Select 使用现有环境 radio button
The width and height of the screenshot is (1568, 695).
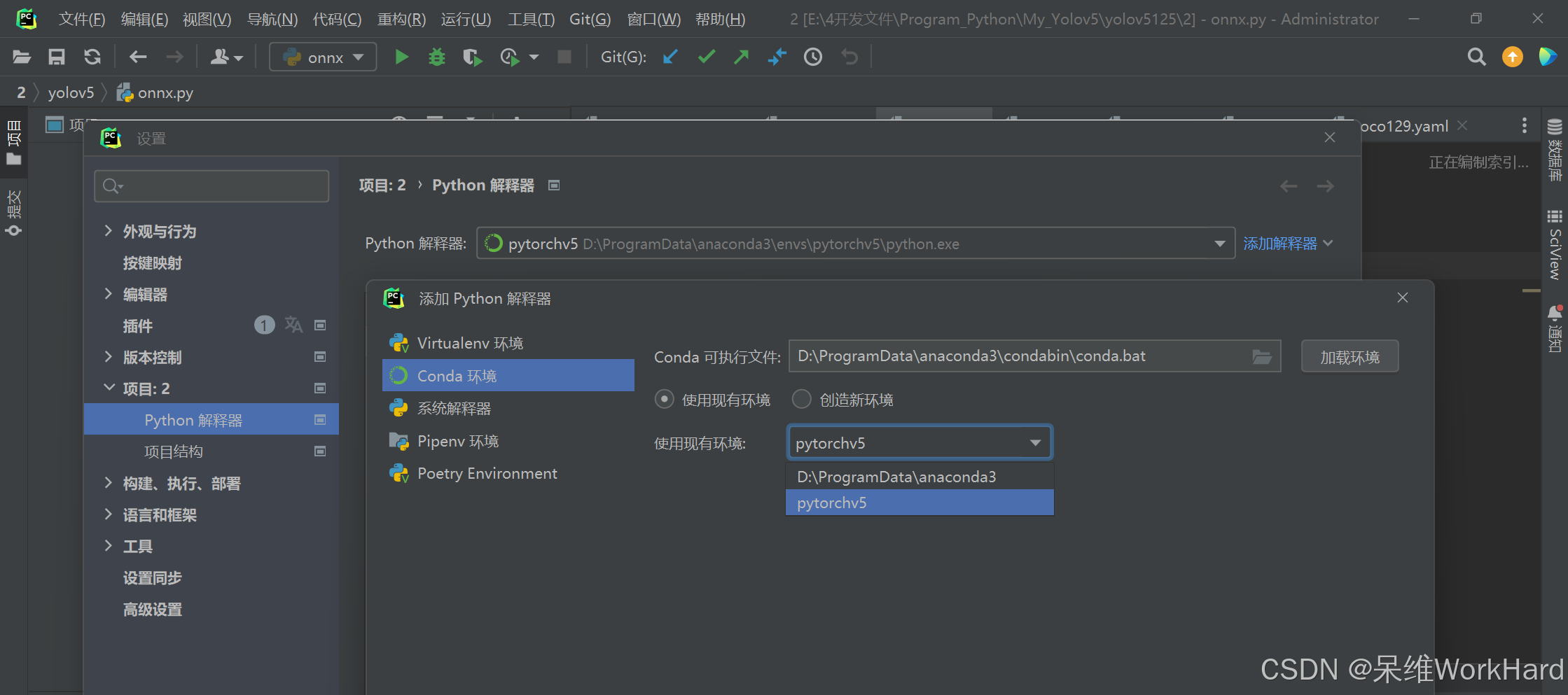(x=664, y=400)
